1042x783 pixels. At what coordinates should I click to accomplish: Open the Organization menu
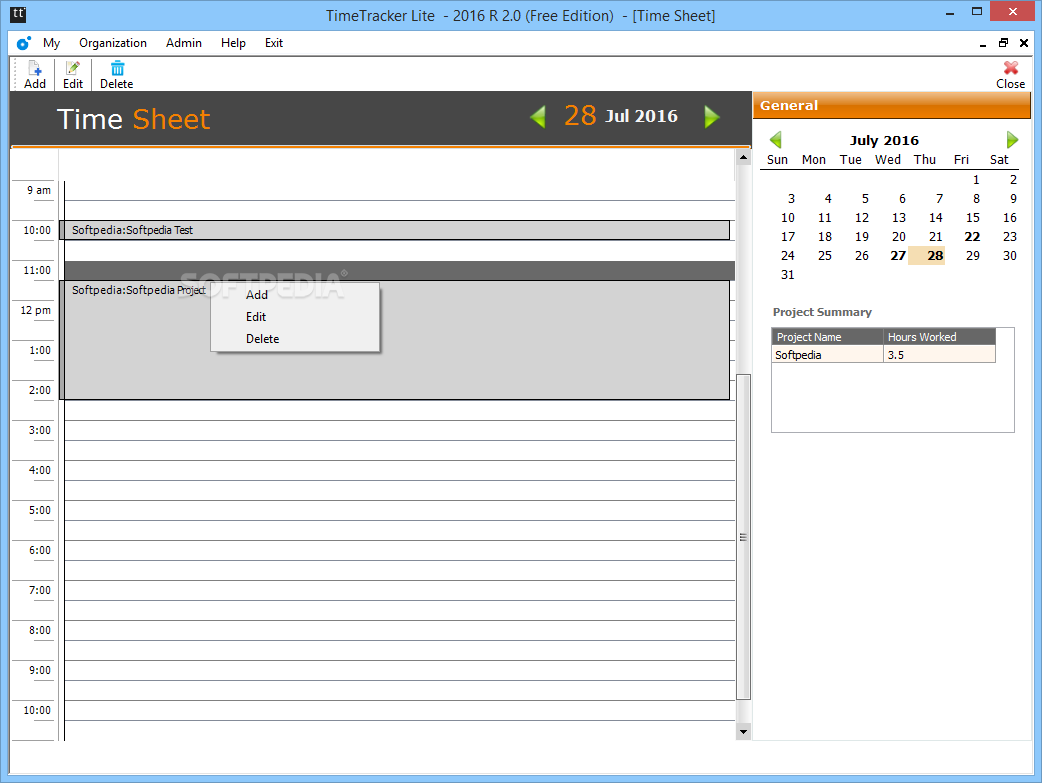[113, 43]
